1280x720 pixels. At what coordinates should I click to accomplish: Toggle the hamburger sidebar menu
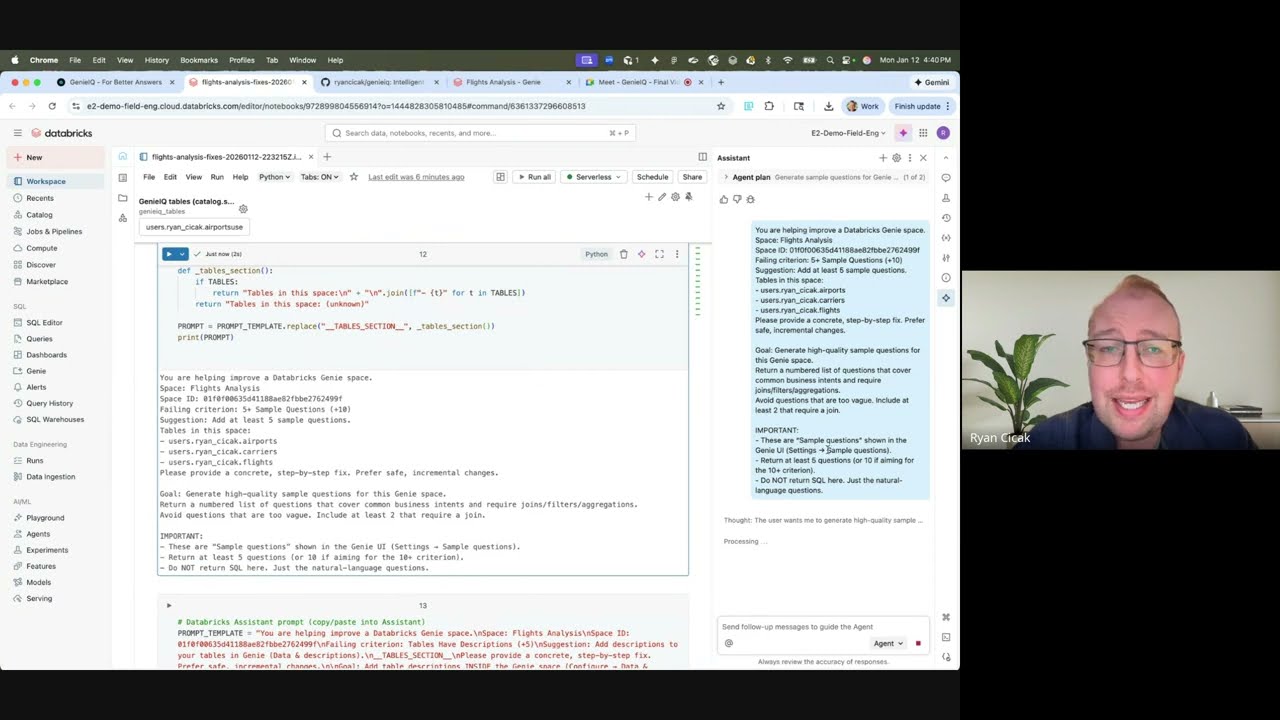click(17, 133)
